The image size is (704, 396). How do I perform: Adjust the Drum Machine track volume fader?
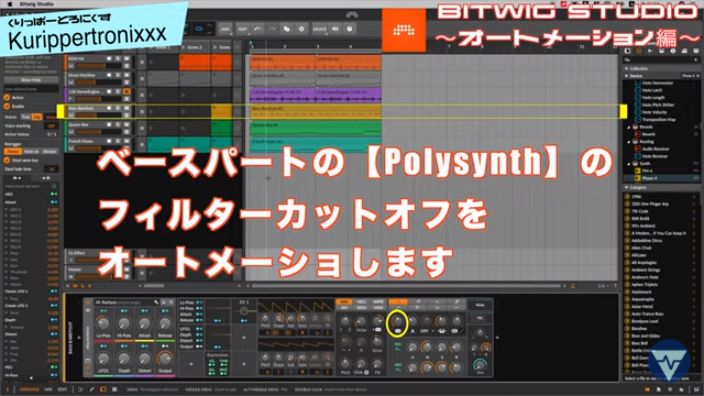97,83
